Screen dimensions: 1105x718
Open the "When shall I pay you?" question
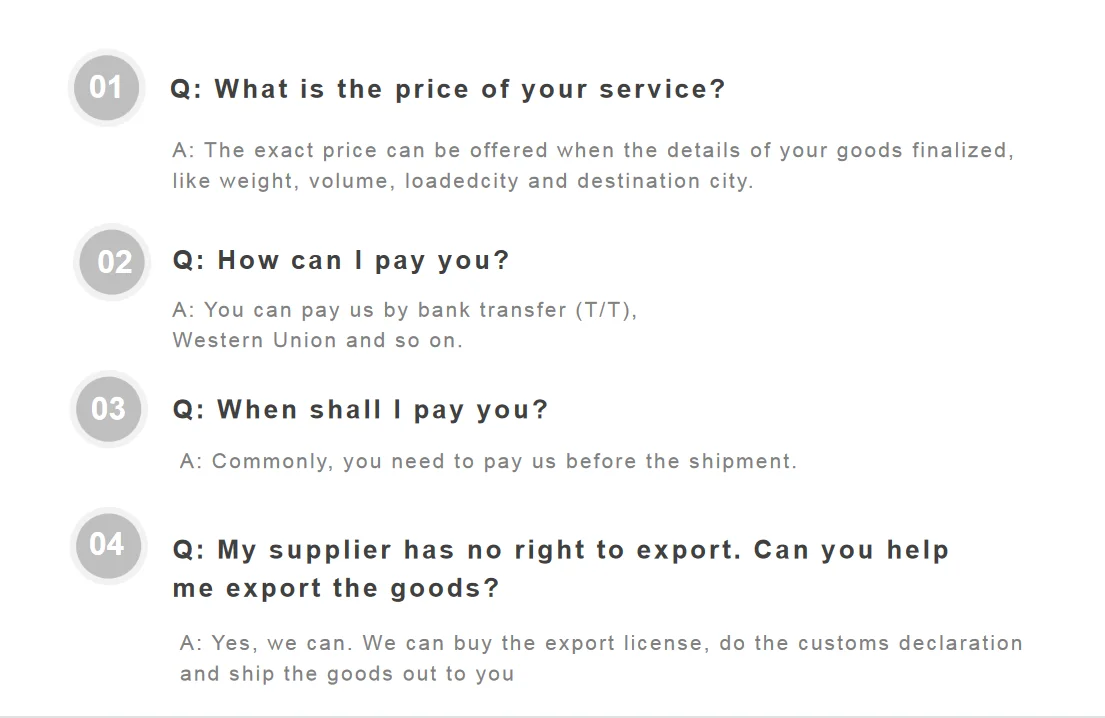coord(360,410)
